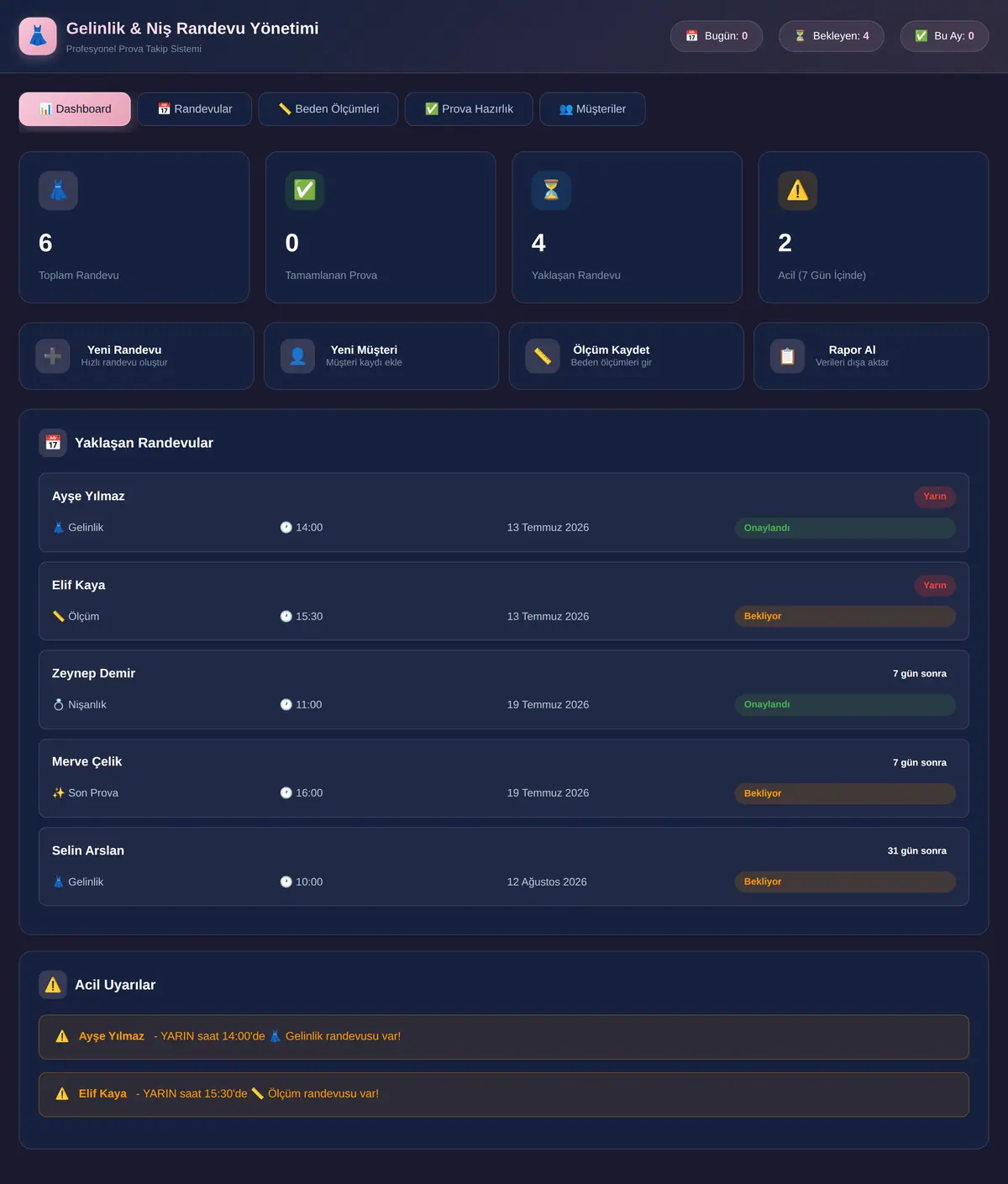Open Selin Arslan appointment name

tap(88, 850)
